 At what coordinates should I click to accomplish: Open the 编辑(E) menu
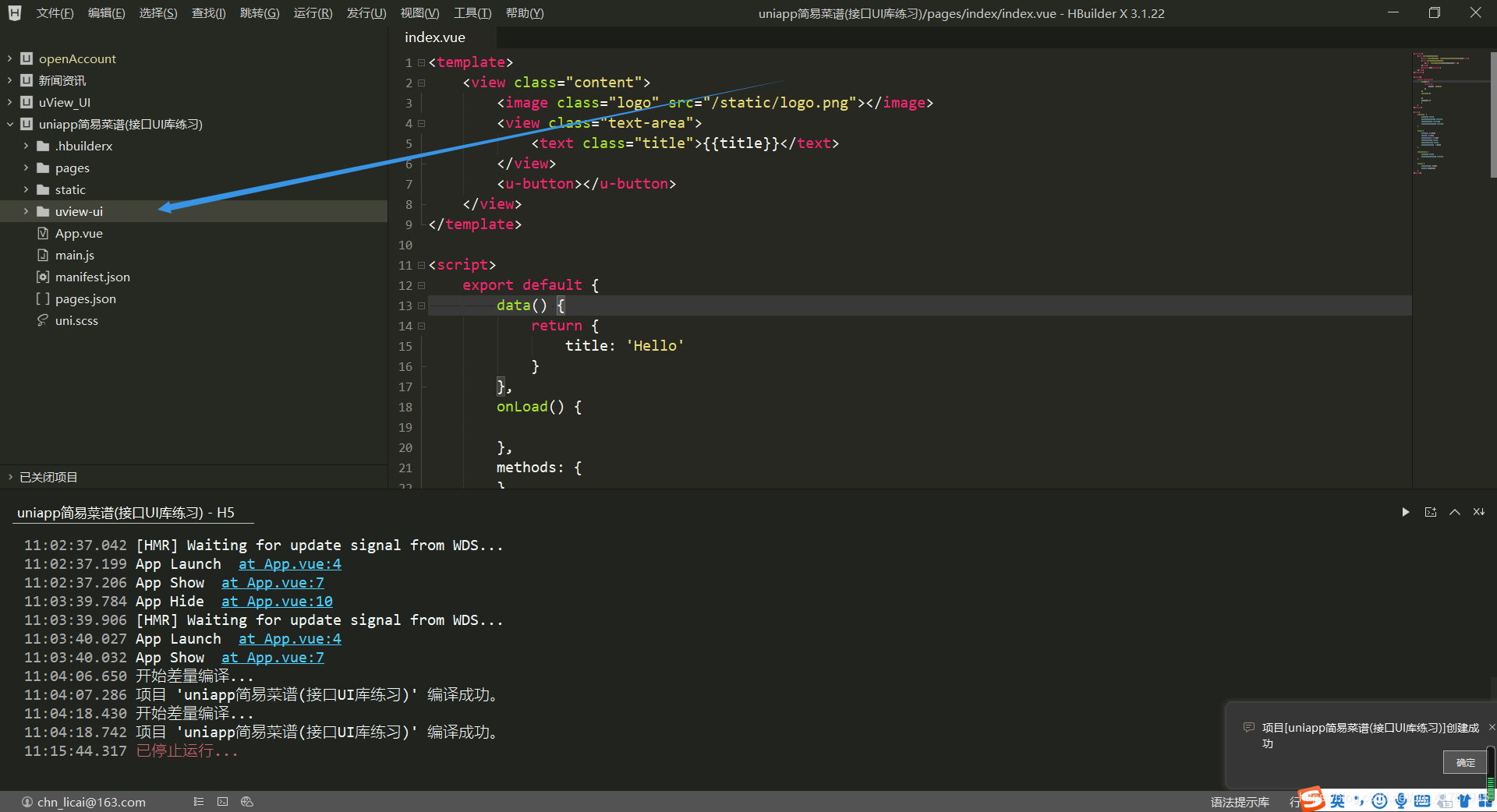tap(106, 13)
